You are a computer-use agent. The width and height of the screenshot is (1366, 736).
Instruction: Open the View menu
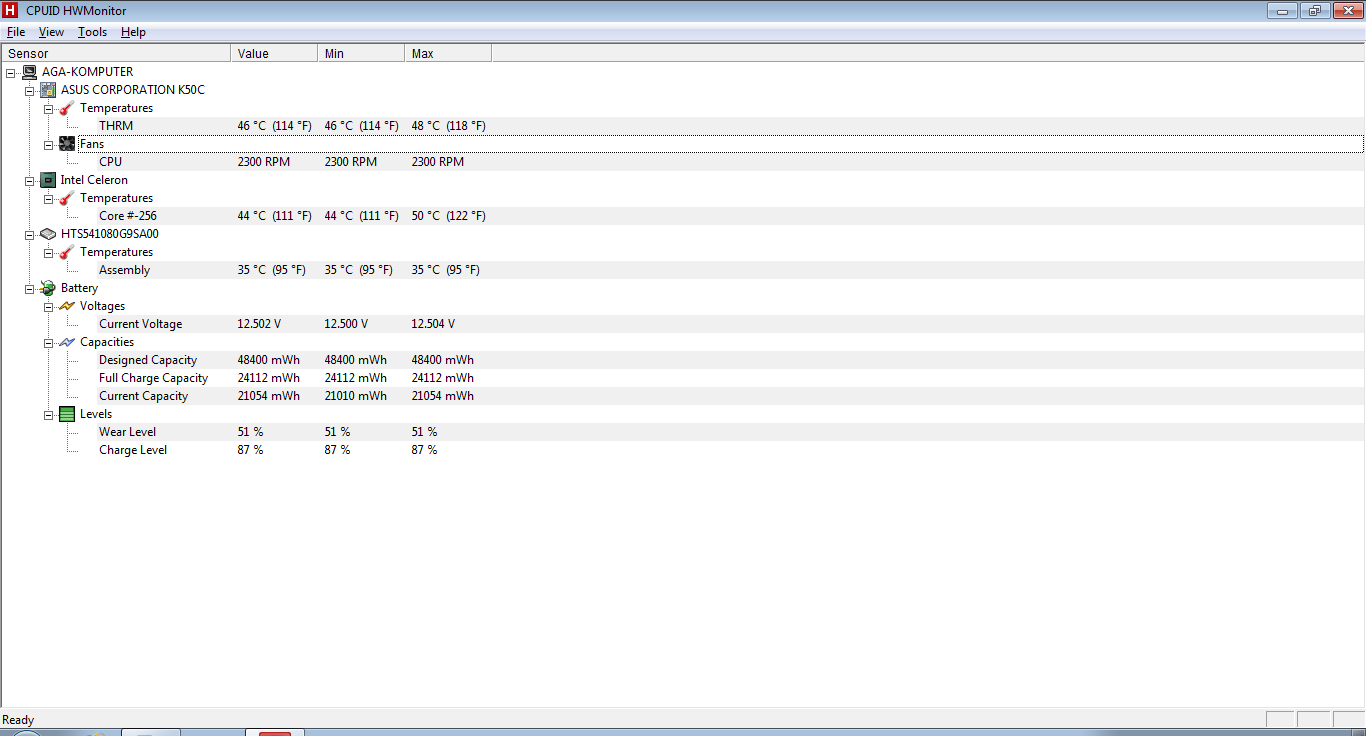point(51,32)
